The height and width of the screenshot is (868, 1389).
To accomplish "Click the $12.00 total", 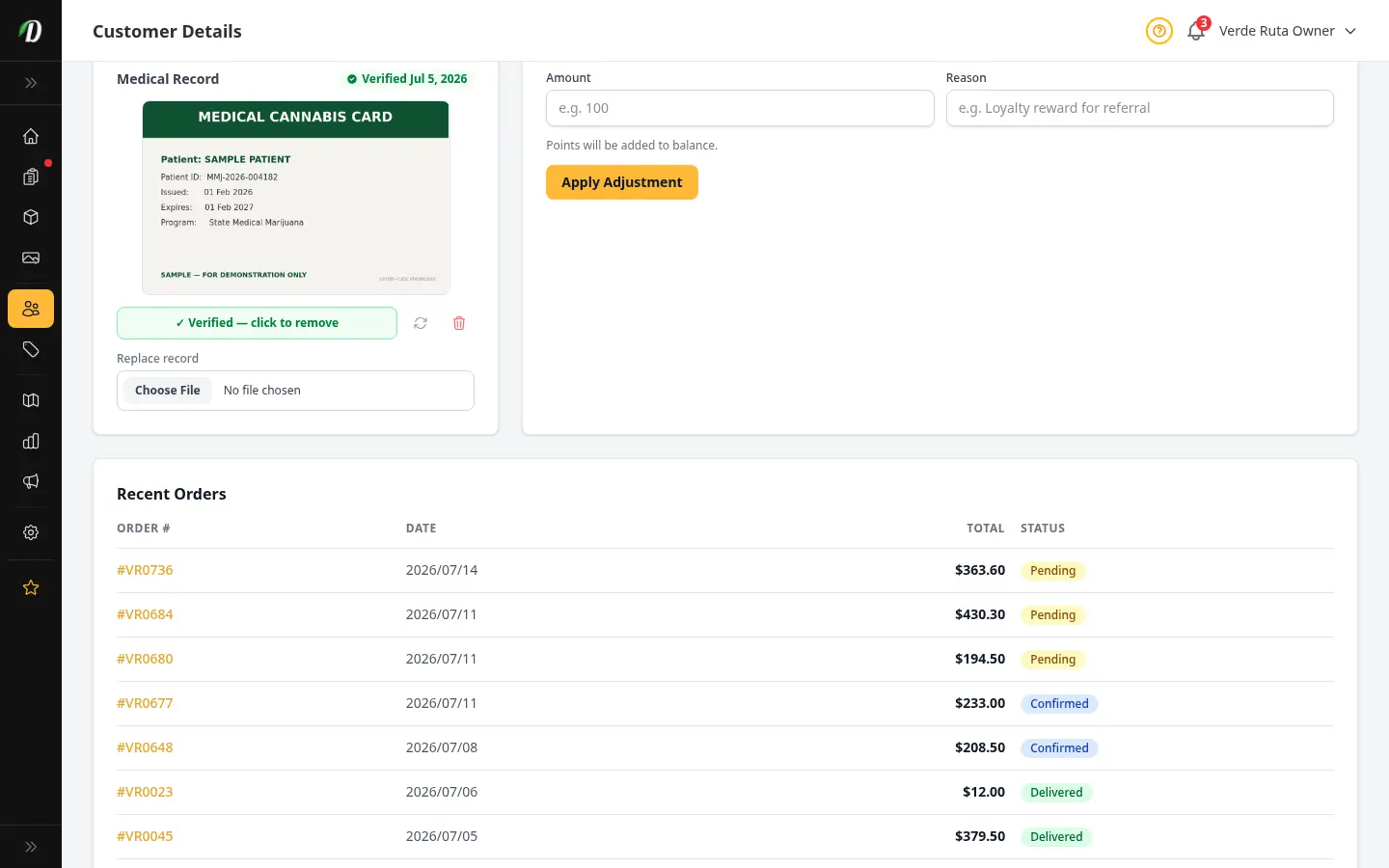I will (x=984, y=792).
